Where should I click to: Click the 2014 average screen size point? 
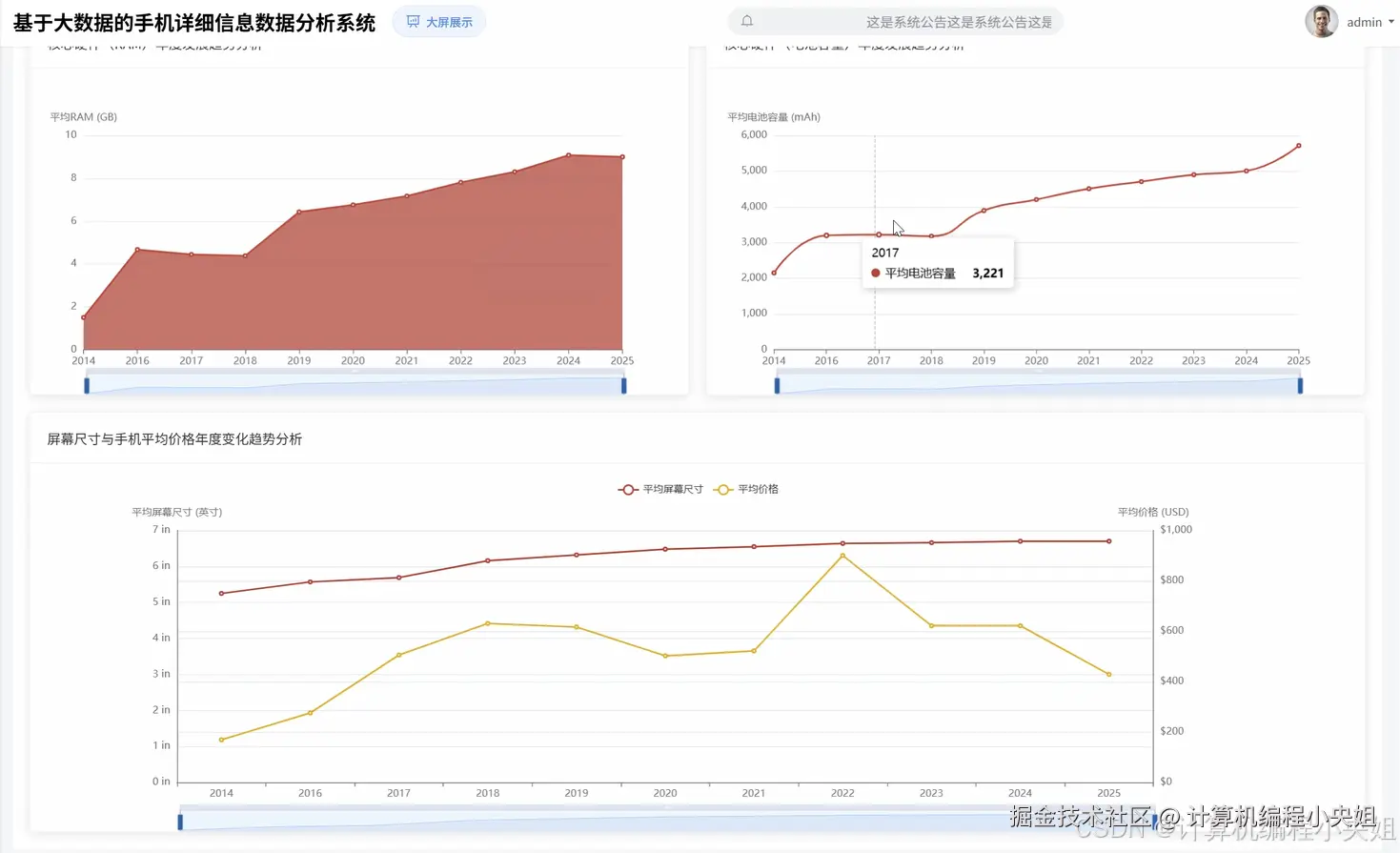[x=221, y=594]
